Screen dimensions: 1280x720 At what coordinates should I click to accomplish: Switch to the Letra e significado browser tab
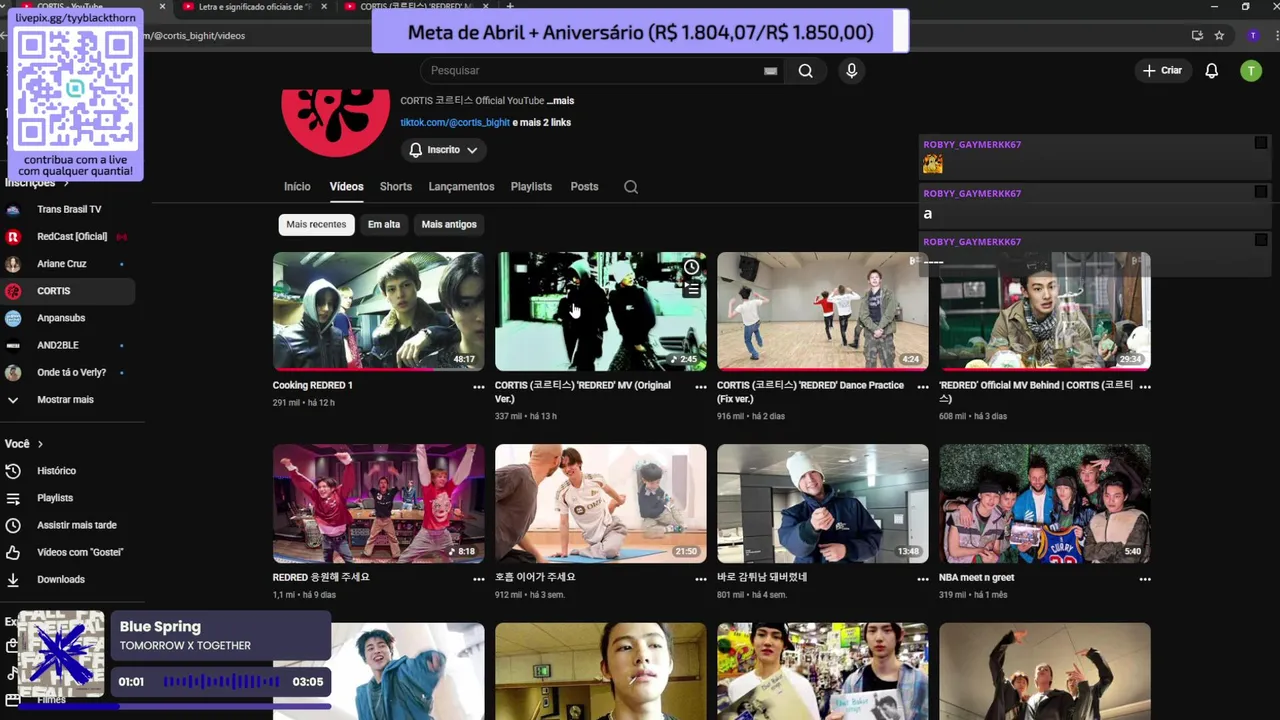point(255,7)
